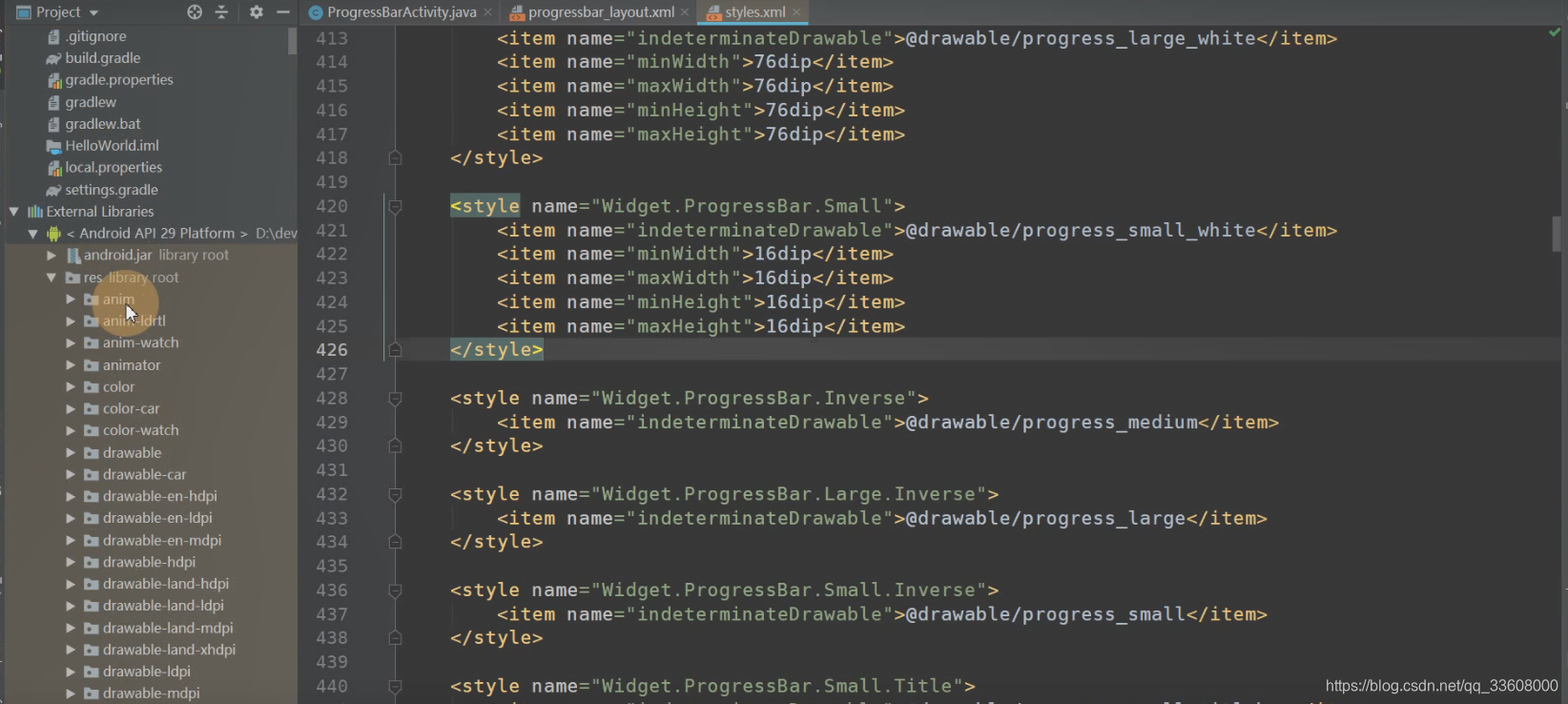
Task: Select drawable-en-hdpi folder
Action: click(x=159, y=497)
